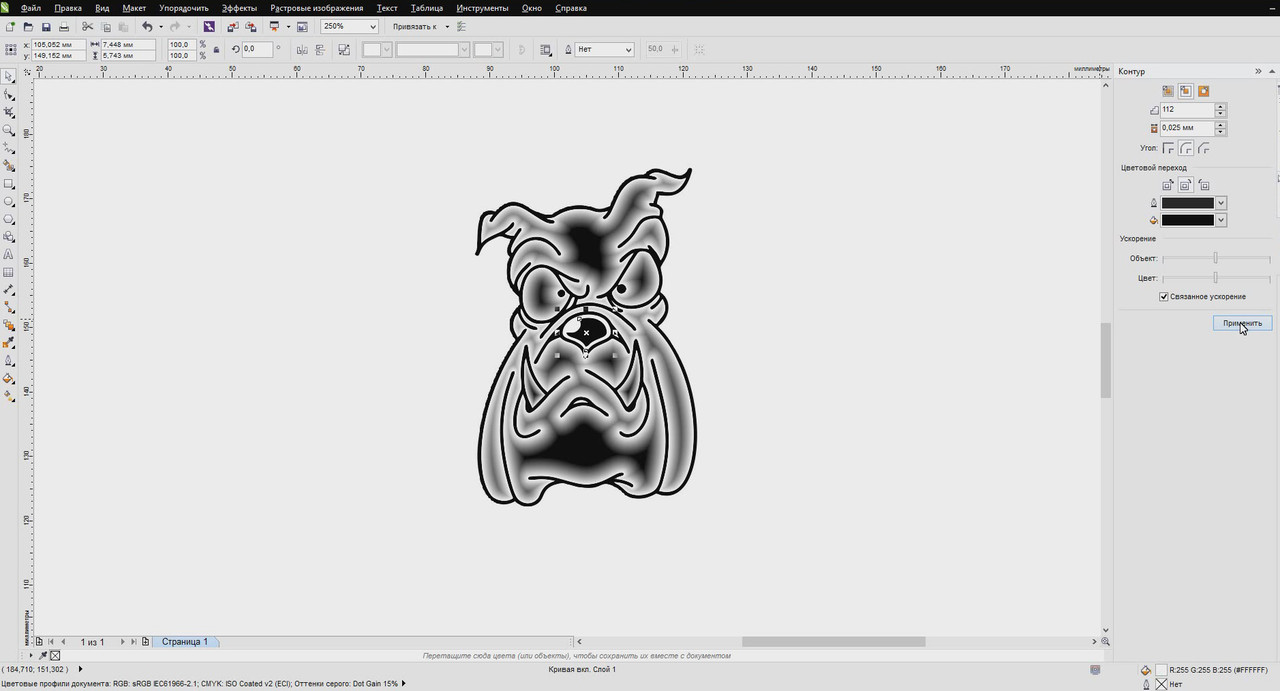The height and width of the screenshot is (691, 1280).
Task: Open the 250% zoom level dropdown
Action: click(x=373, y=27)
